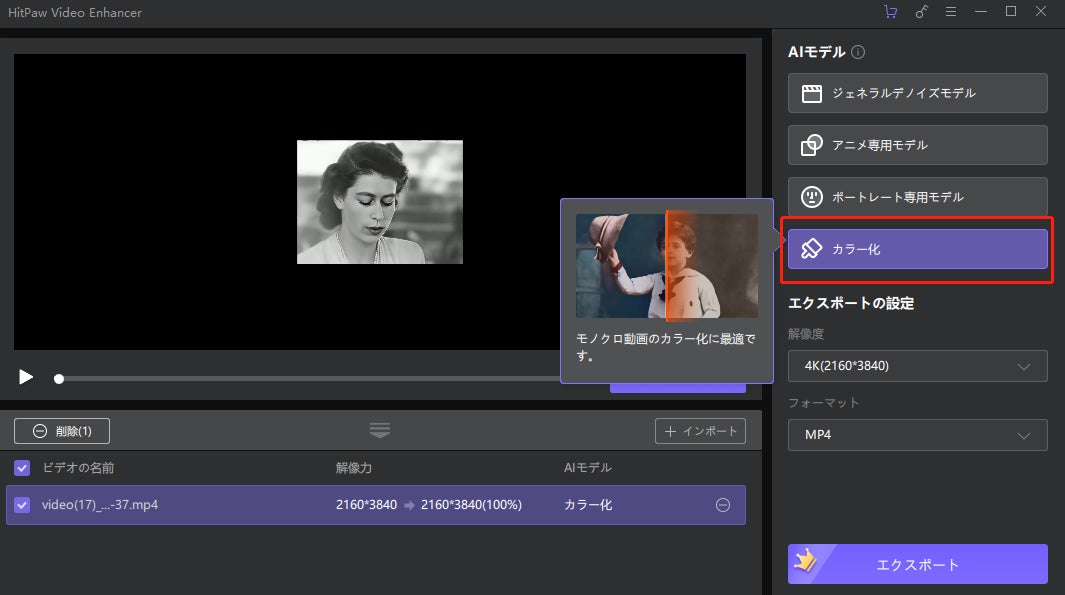Image resolution: width=1065 pixels, height=595 pixels.
Task: Click the black-and-white video preview thumbnail
Action: 380,202
